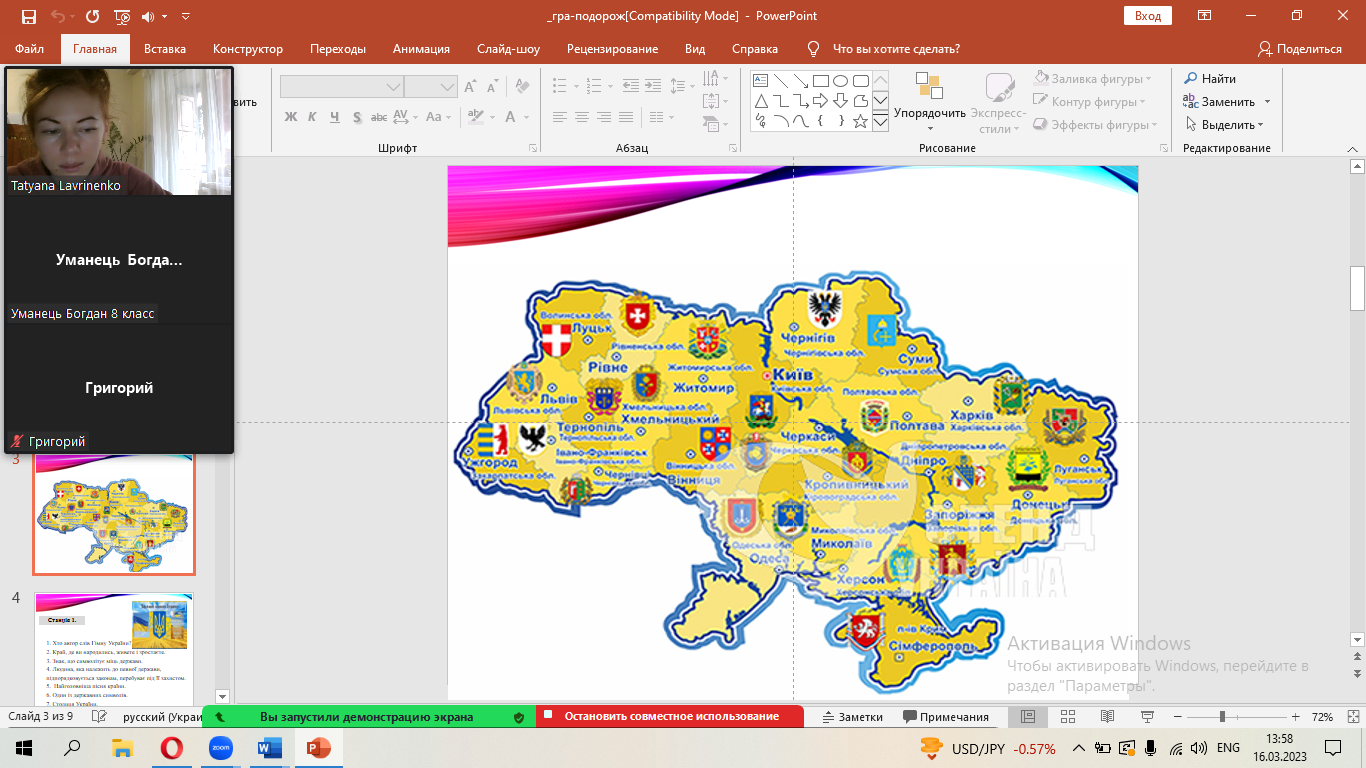The height and width of the screenshot is (768, 1366).
Task: Switch to the Вставка tab
Action: (x=165, y=49)
